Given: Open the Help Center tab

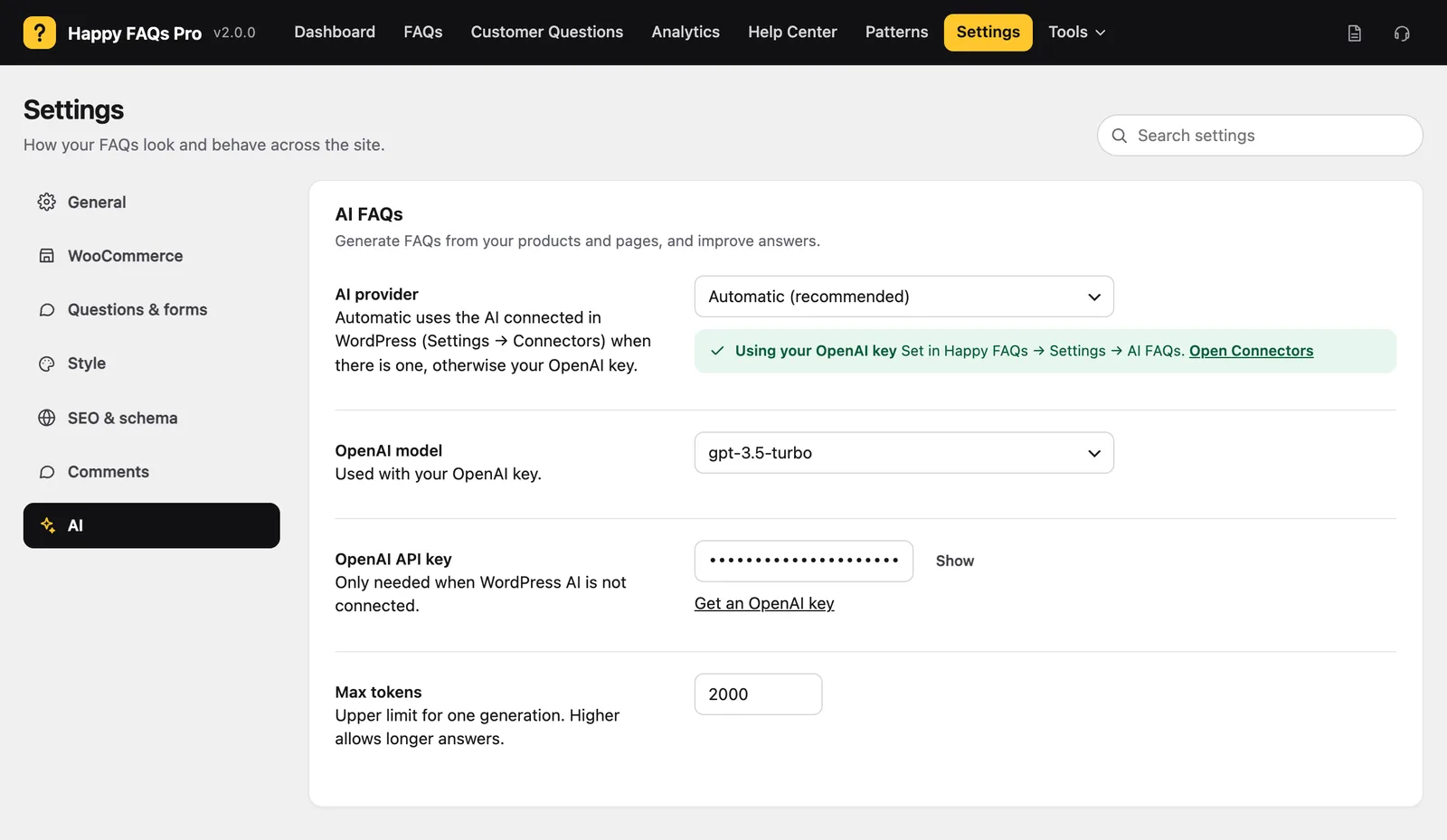Looking at the screenshot, I should 792,33.
